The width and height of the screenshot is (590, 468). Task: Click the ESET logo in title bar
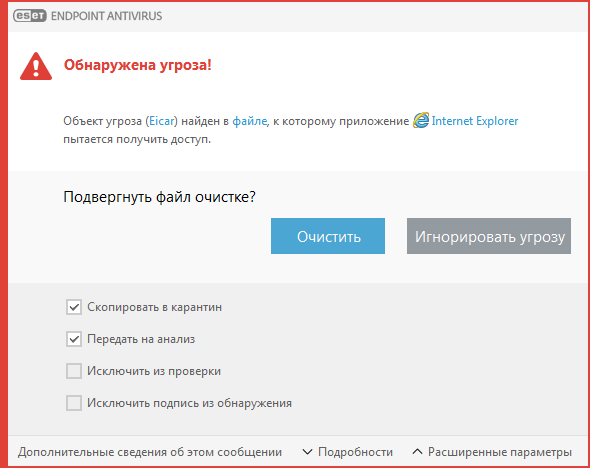(x=30, y=16)
